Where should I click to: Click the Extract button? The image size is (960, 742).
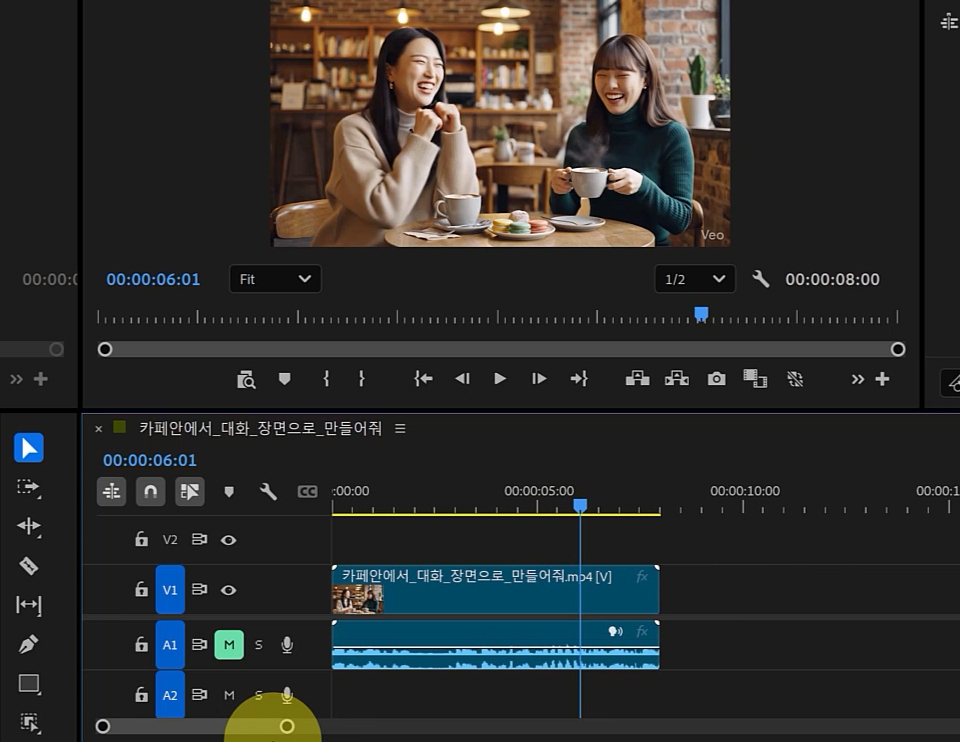coord(677,379)
